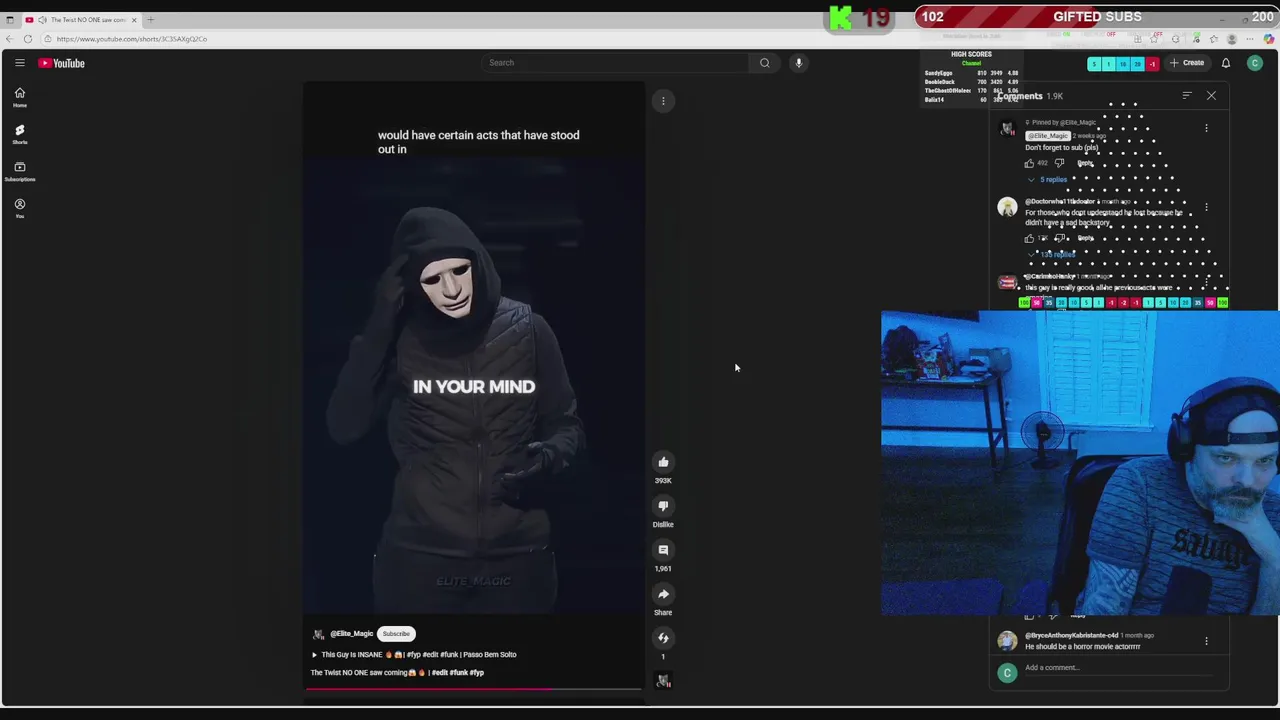
Task: Open the Remix button
Action: pos(663,638)
